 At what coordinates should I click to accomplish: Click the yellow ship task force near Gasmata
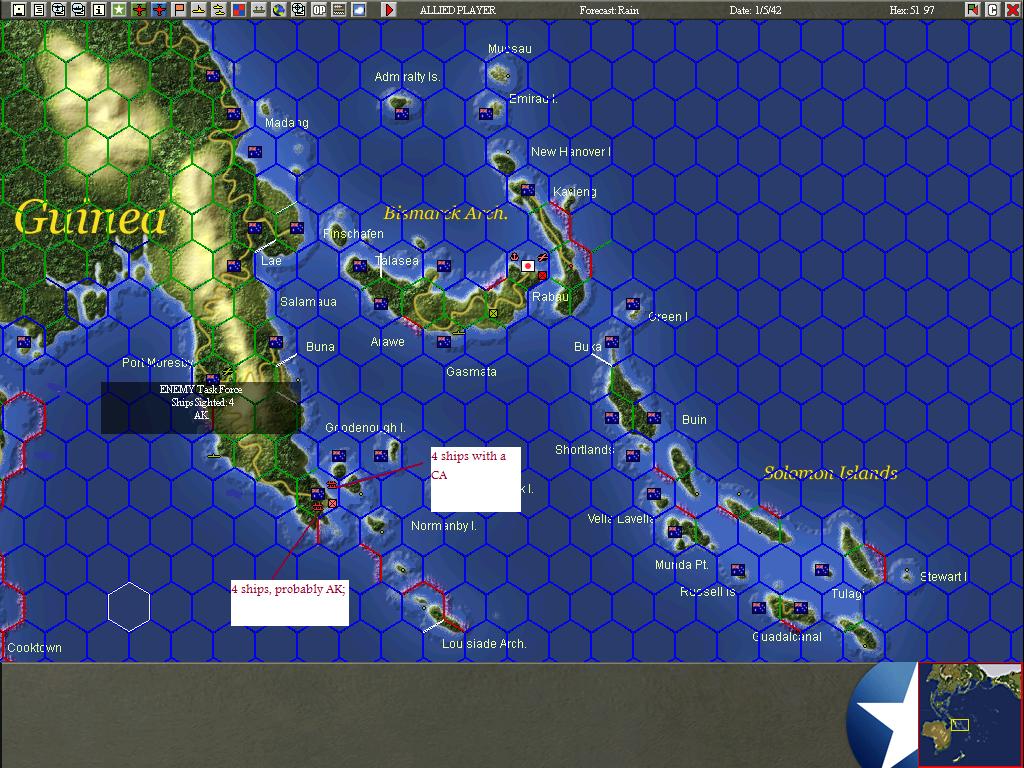459,332
